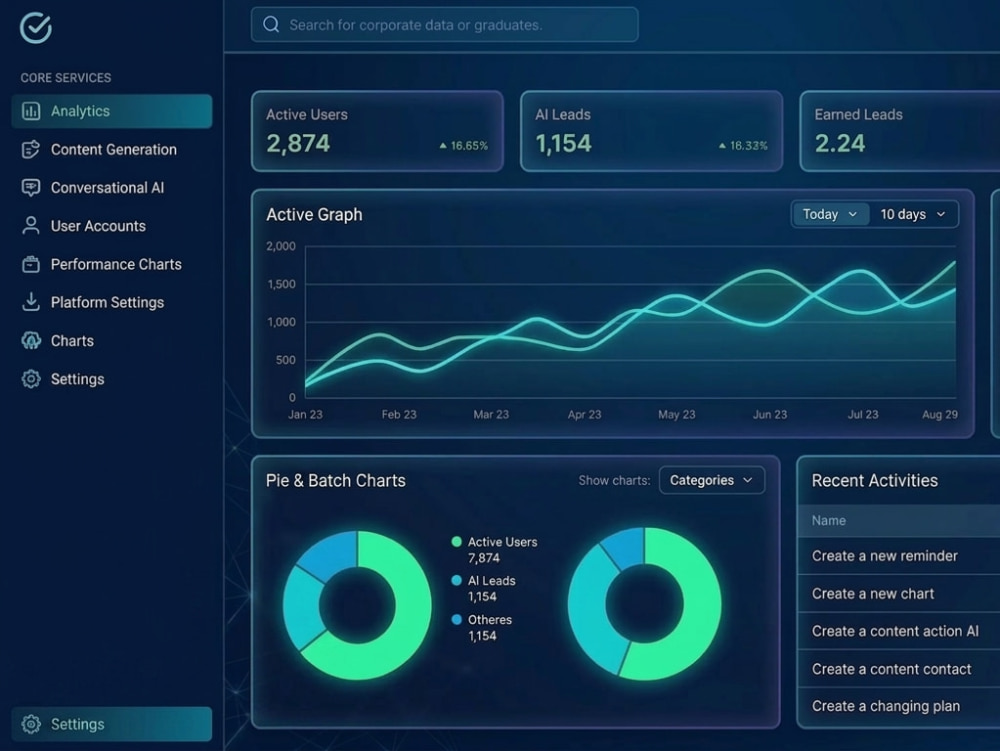Select the Active Users stat card
The image size is (1000, 751).
(378, 131)
